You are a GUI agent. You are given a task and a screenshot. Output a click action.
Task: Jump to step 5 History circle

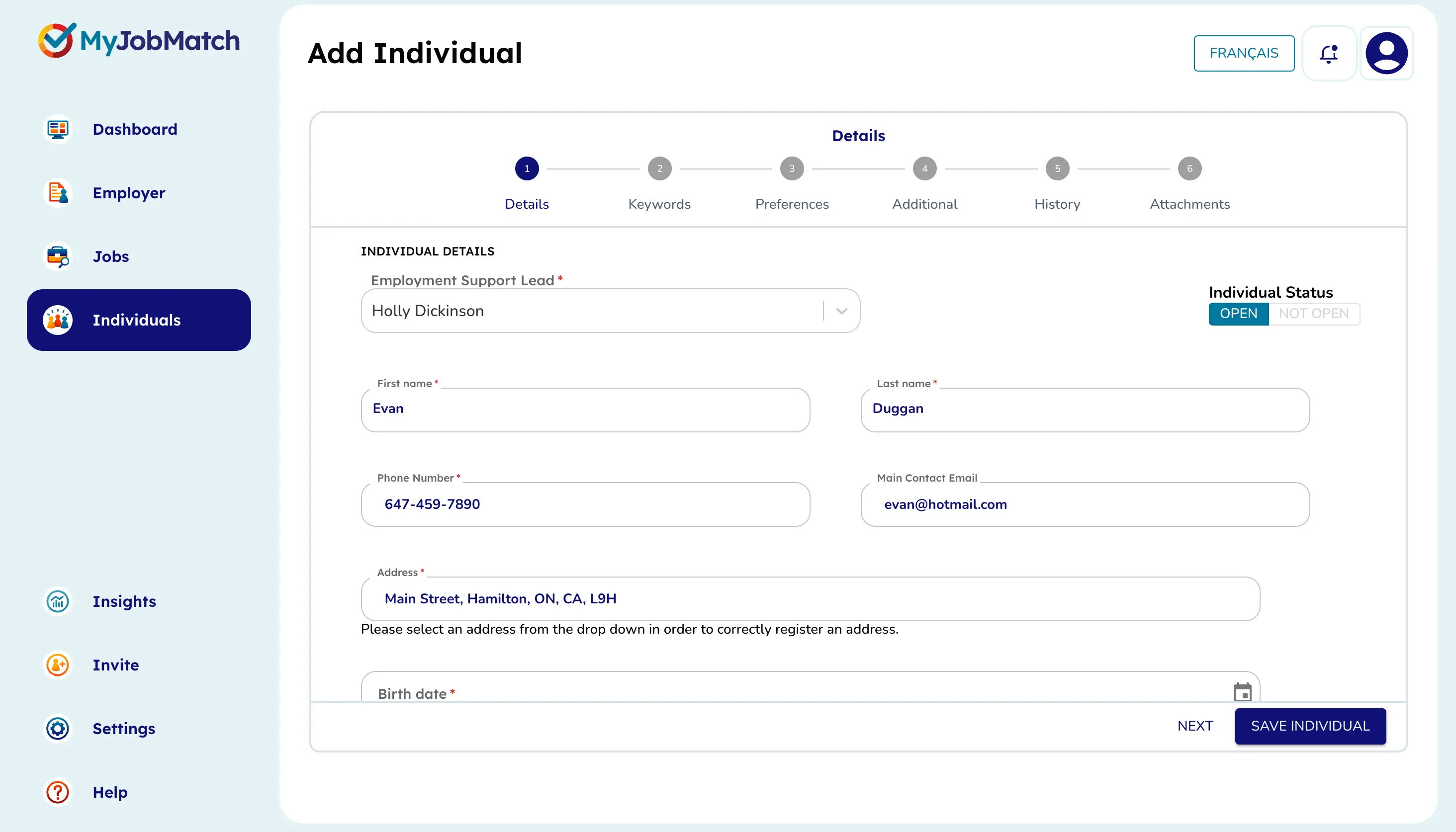click(x=1057, y=168)
